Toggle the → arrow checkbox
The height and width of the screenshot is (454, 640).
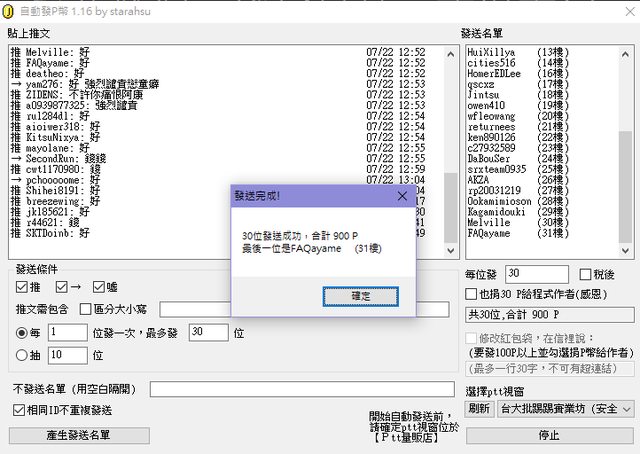(x=59, y=288)
